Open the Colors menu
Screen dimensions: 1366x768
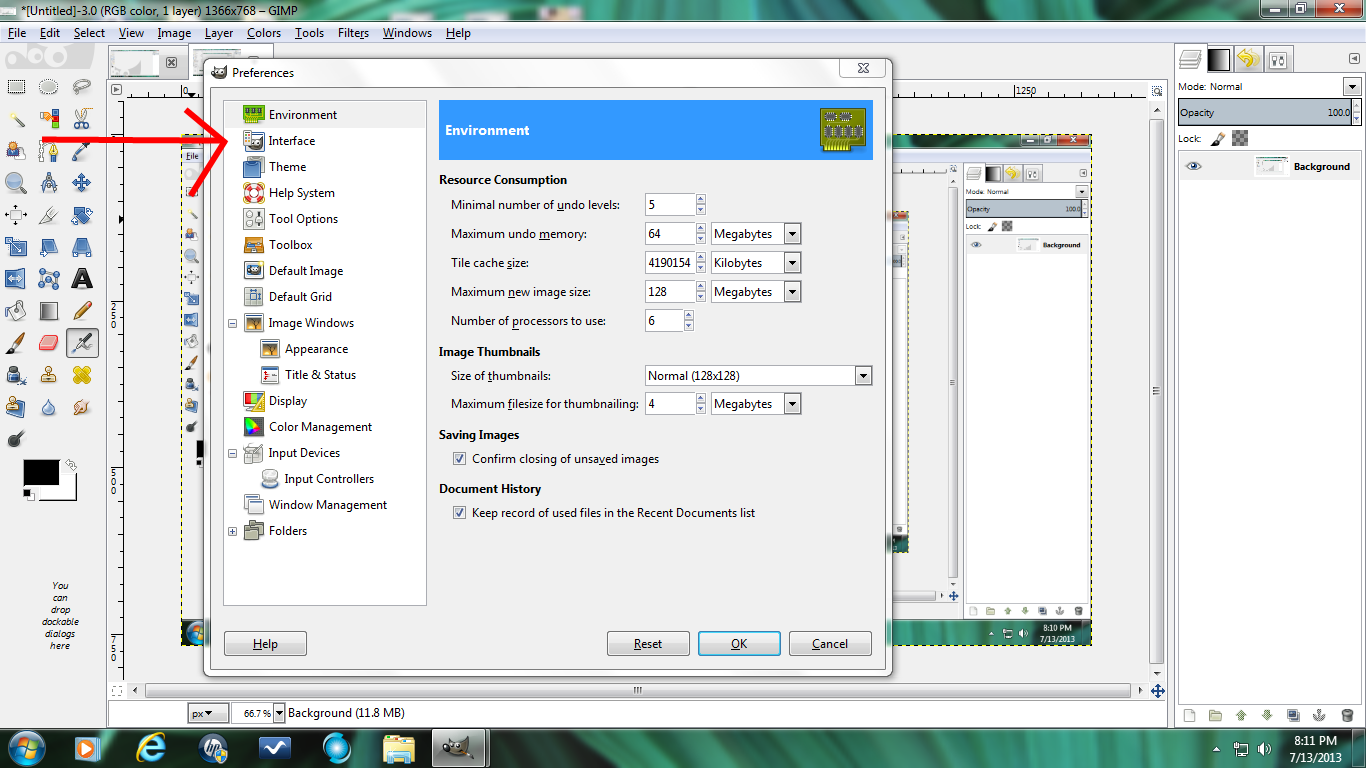pyautogui.click(x=263, y=33)
